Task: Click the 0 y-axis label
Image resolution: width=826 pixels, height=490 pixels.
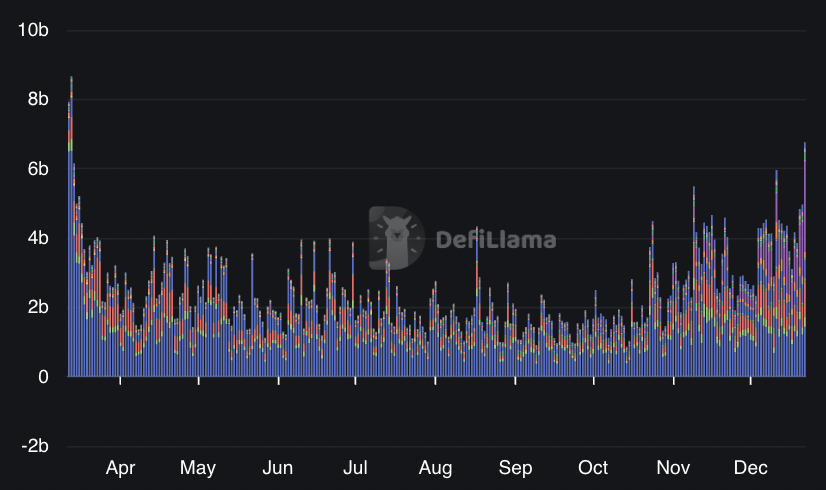Action: 43,377
